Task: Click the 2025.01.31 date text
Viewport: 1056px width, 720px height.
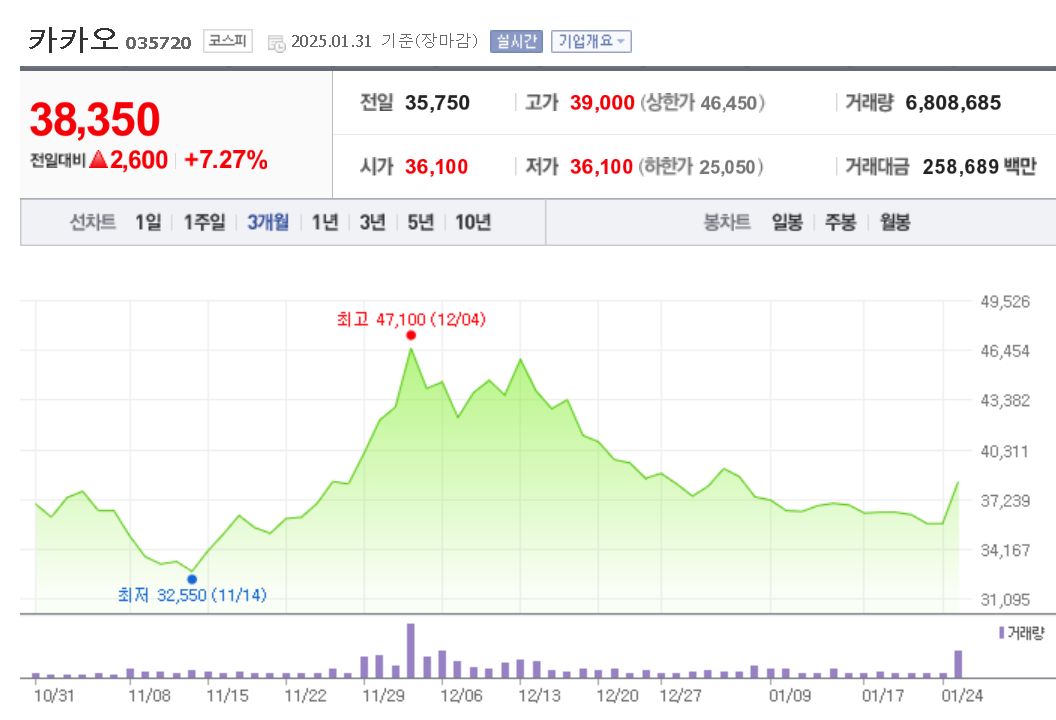Action: point(331,41)
